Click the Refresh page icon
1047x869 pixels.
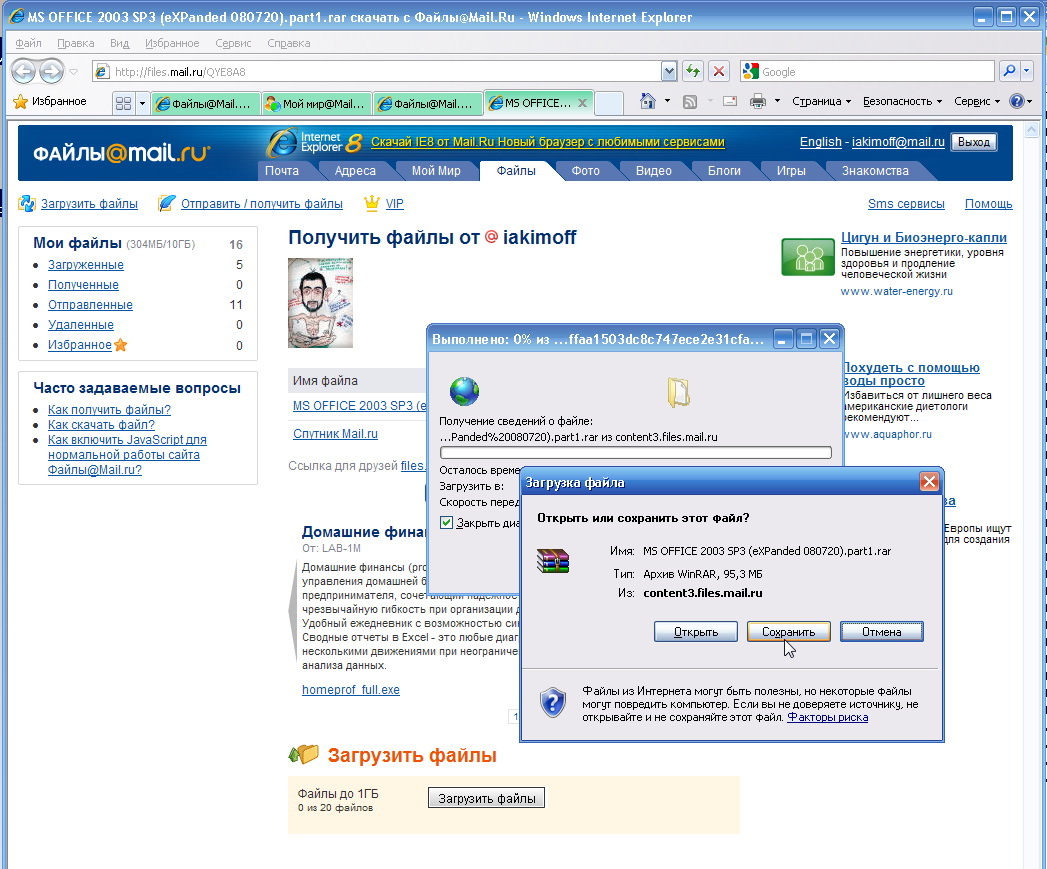coord(692,71)
